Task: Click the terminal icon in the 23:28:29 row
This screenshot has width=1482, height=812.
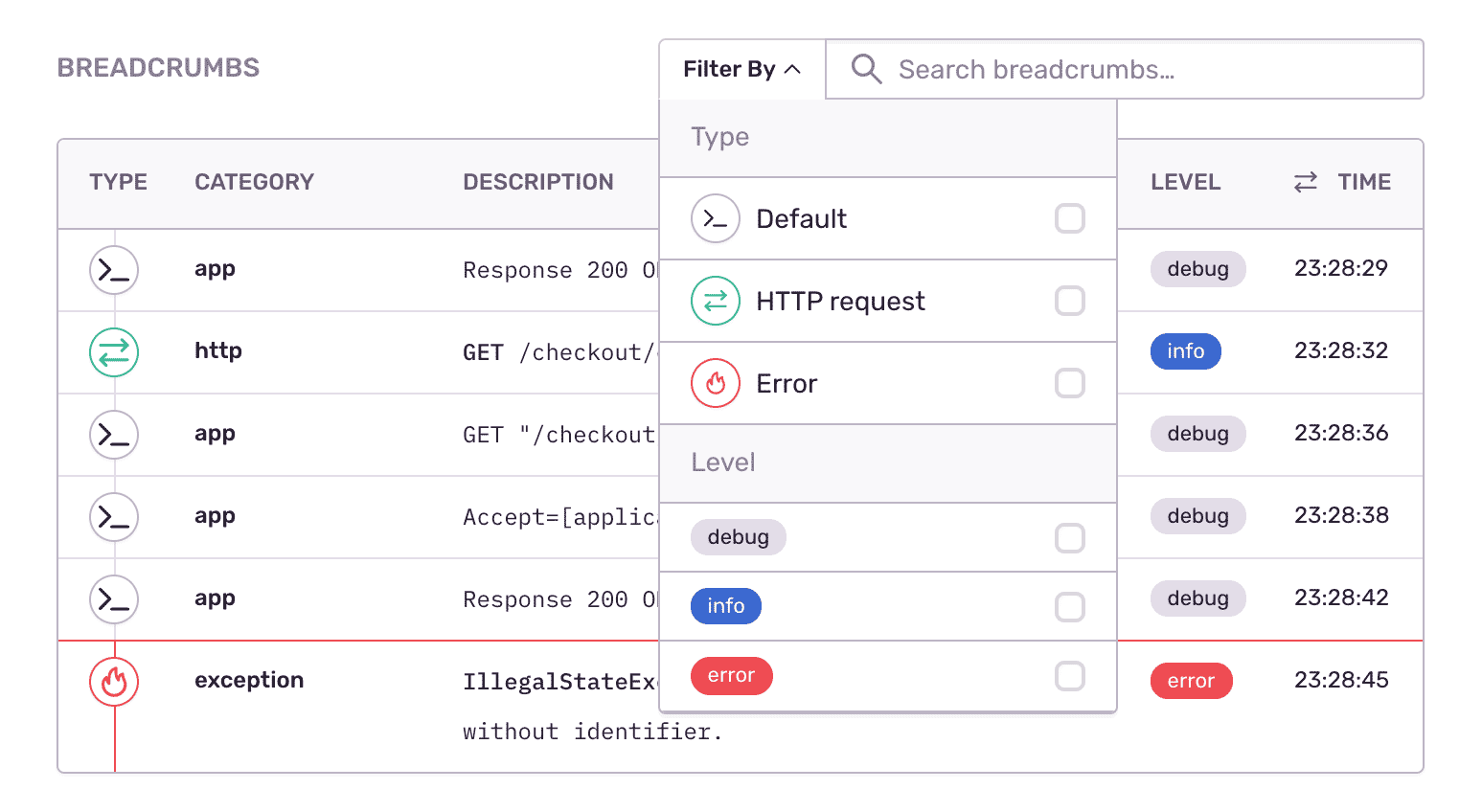Action: pyautogui.click(x=114, y=270)
